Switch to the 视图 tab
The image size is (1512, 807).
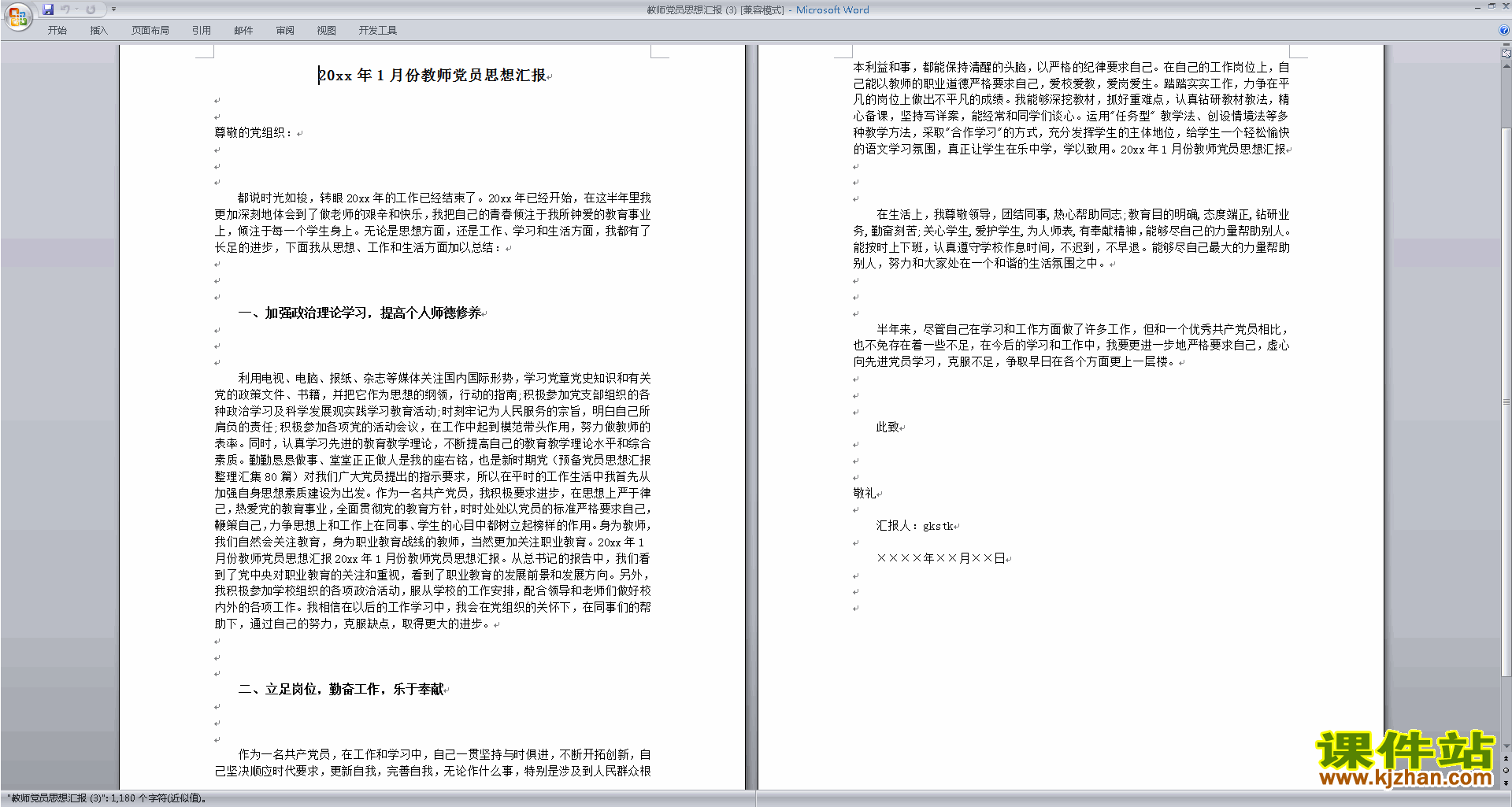pyautogui.click(x=326, y=30)
